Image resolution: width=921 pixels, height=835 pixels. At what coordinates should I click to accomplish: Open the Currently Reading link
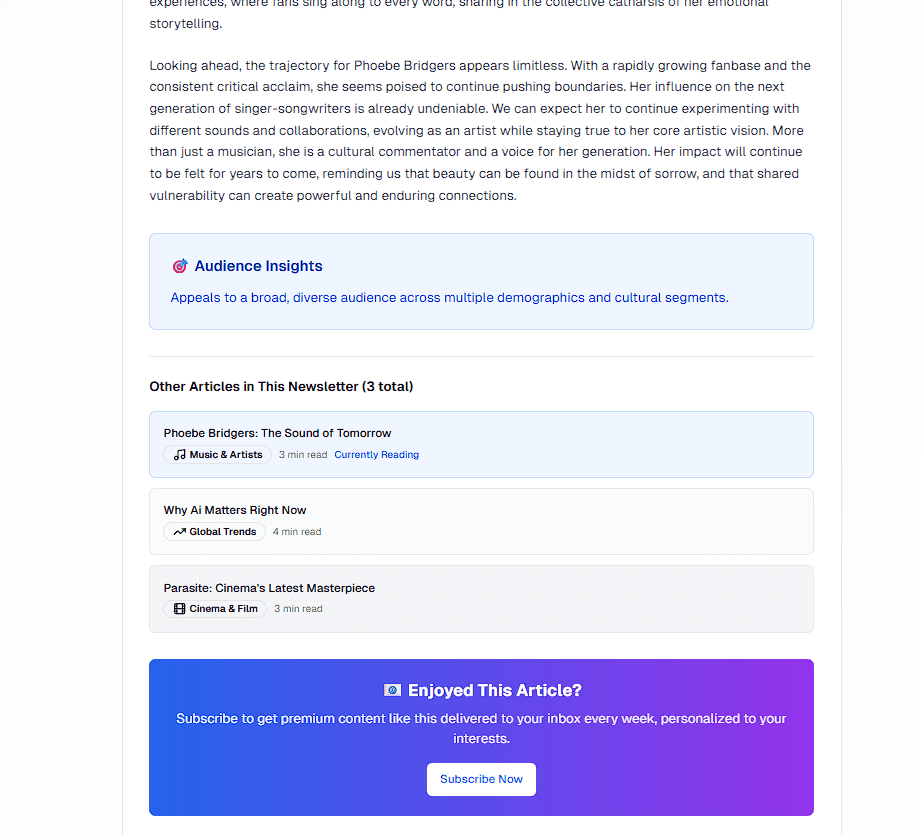point(376,454)
